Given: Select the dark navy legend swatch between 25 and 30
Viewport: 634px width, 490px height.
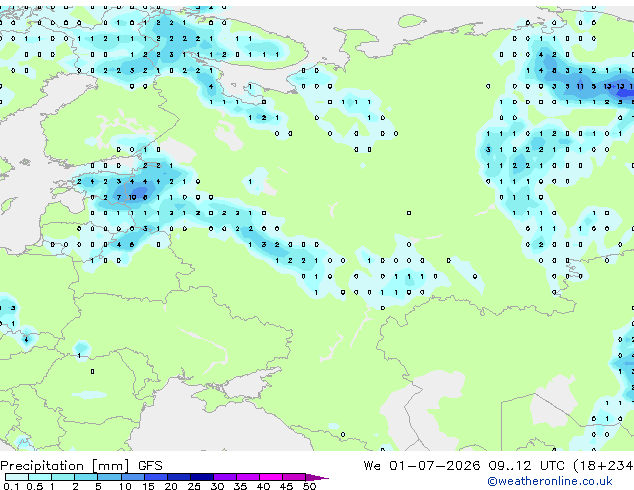Looking at the screenshot, I should pyautogui.click(x=202, y=477).
